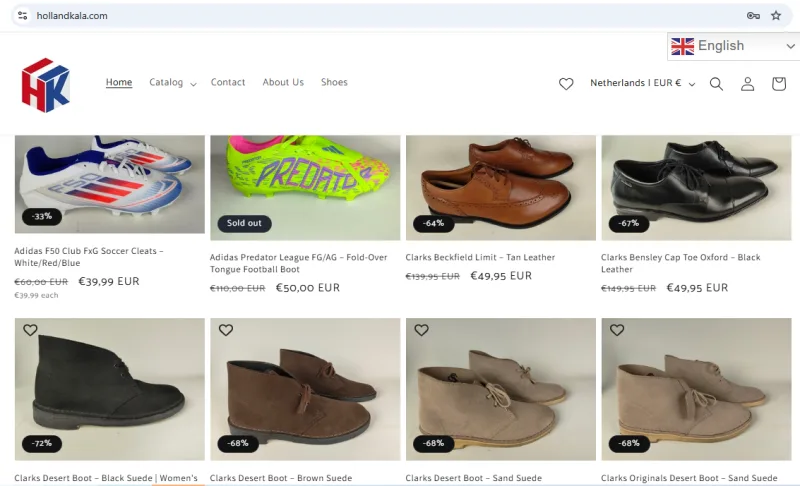The image size is (800, 486).
Task: Add Clarks Desert Boot Brown Suede to wishlist
Action: [226, 330]
